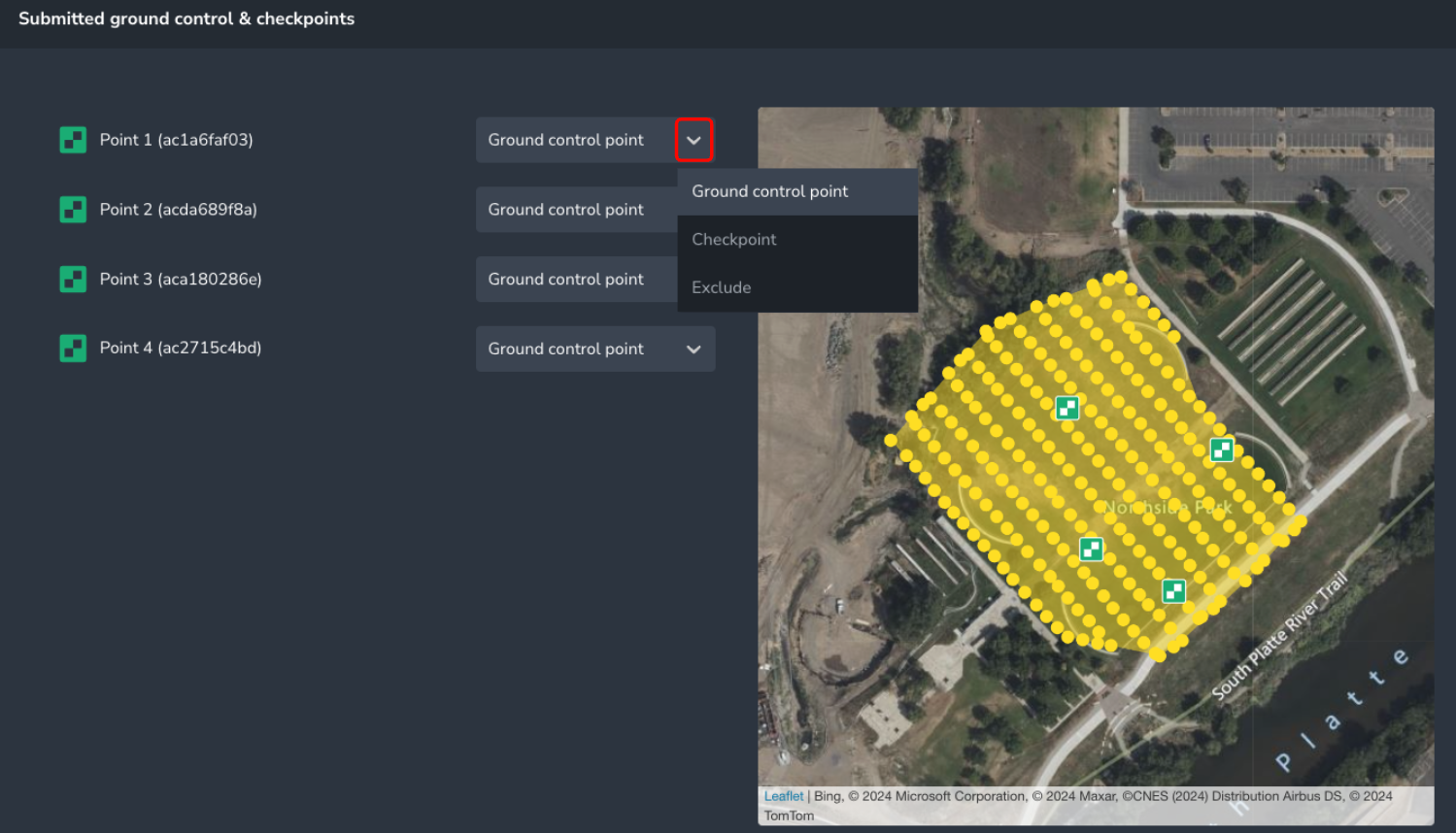Select the Point 2 GCP marker icon
The image size is (1456, 833).
point(73,209)
